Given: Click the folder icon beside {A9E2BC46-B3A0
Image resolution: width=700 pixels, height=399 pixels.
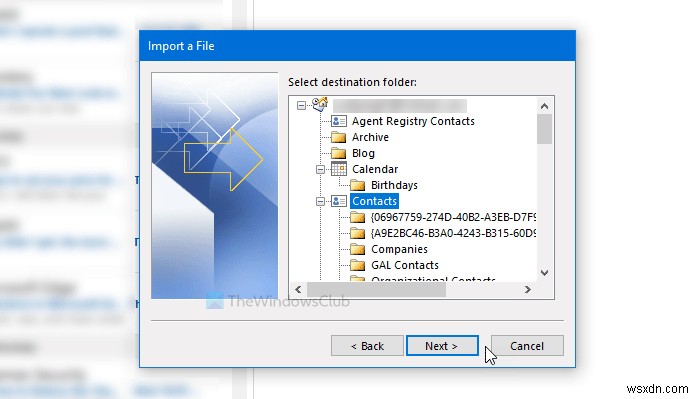Looking at the screenshot, I should pyautogui.click(x=358, y=233).
